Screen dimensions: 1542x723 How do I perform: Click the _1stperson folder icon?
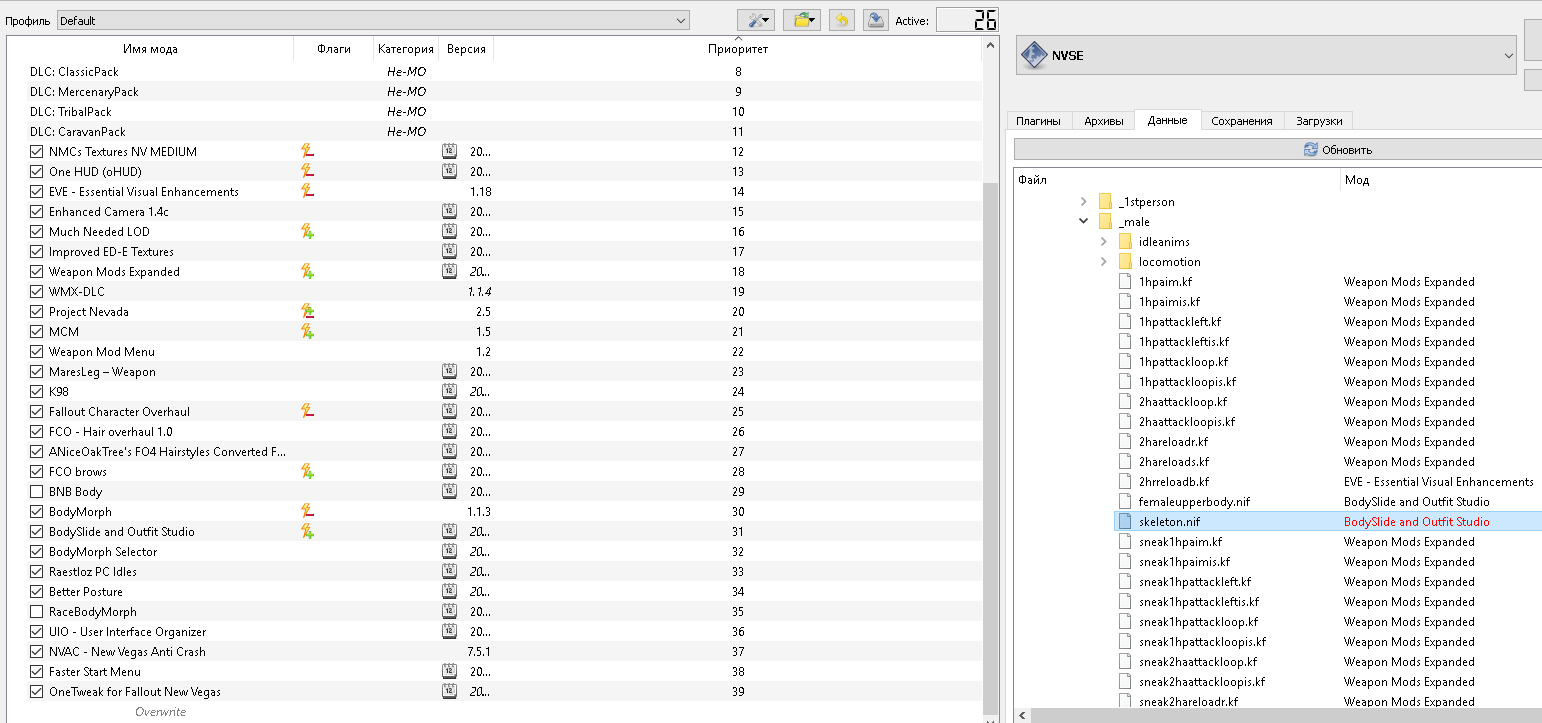(x=1105, y=202)
